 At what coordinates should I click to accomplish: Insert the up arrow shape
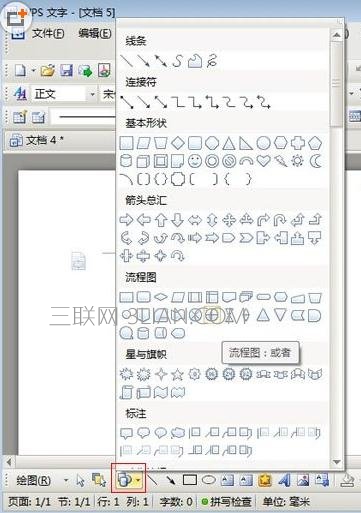[161, 220]
